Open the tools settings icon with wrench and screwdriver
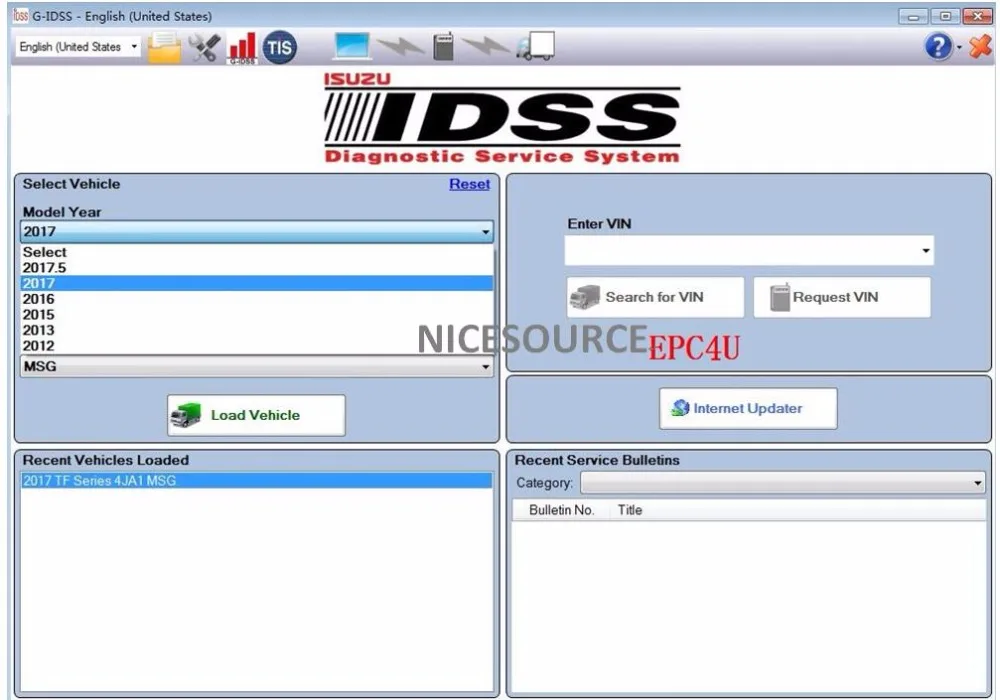Screen dimensions: 1000x700 pos(203,45)
